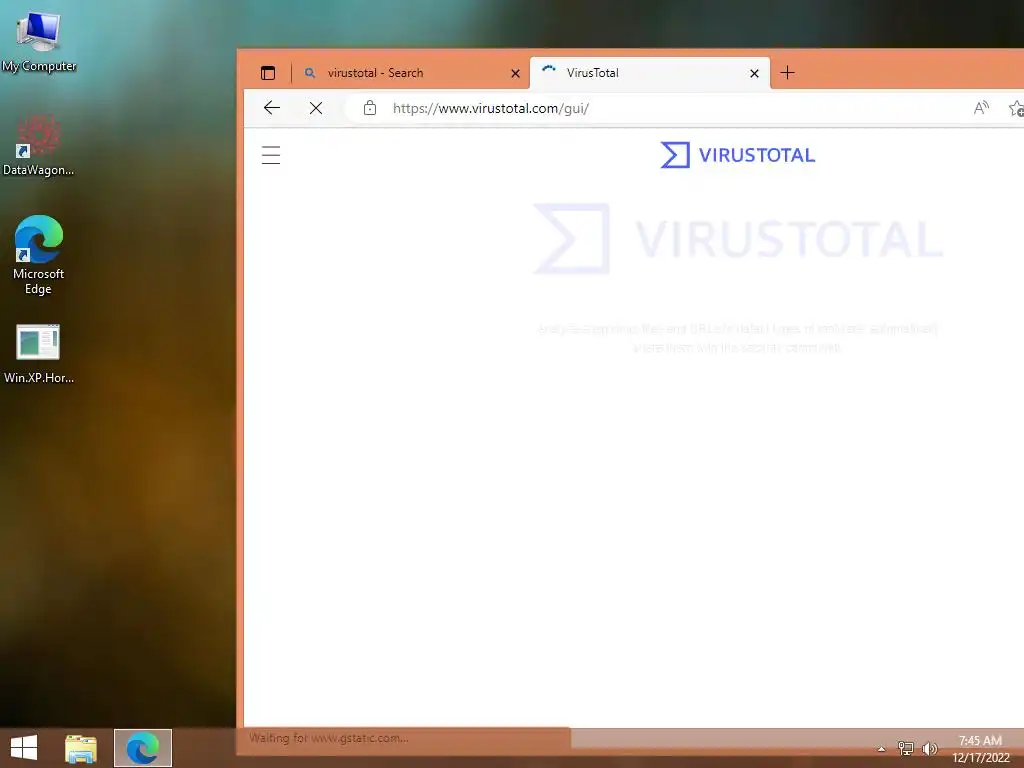Open a new browser tab

(x=788, y=72)
